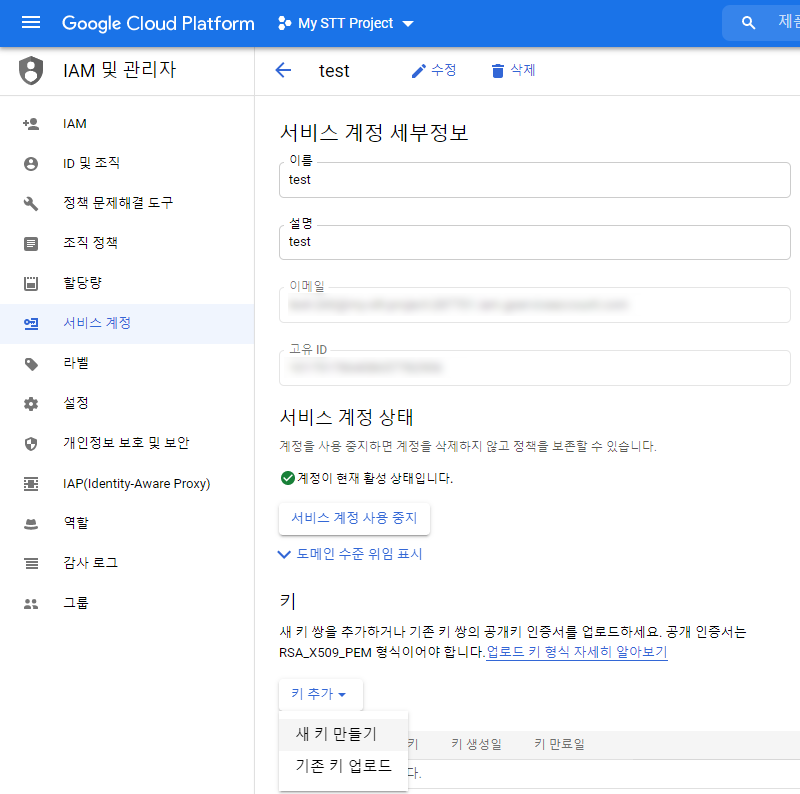Open the IAM sidebar item

point(128,123)
